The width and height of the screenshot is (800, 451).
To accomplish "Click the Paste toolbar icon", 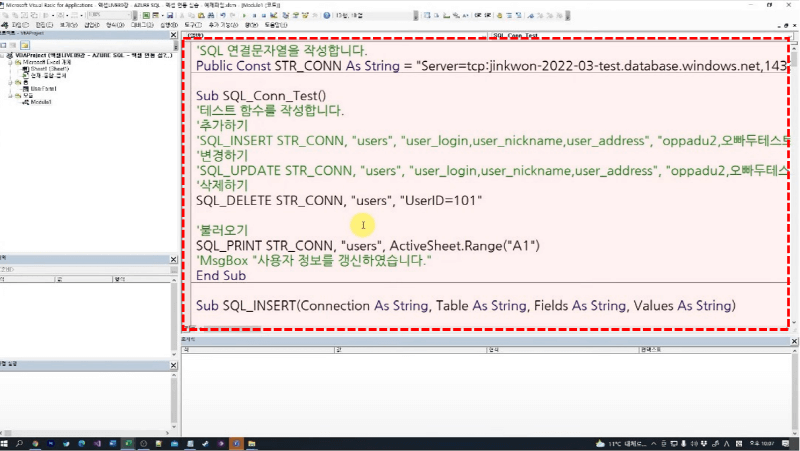I will coord(202,15).
